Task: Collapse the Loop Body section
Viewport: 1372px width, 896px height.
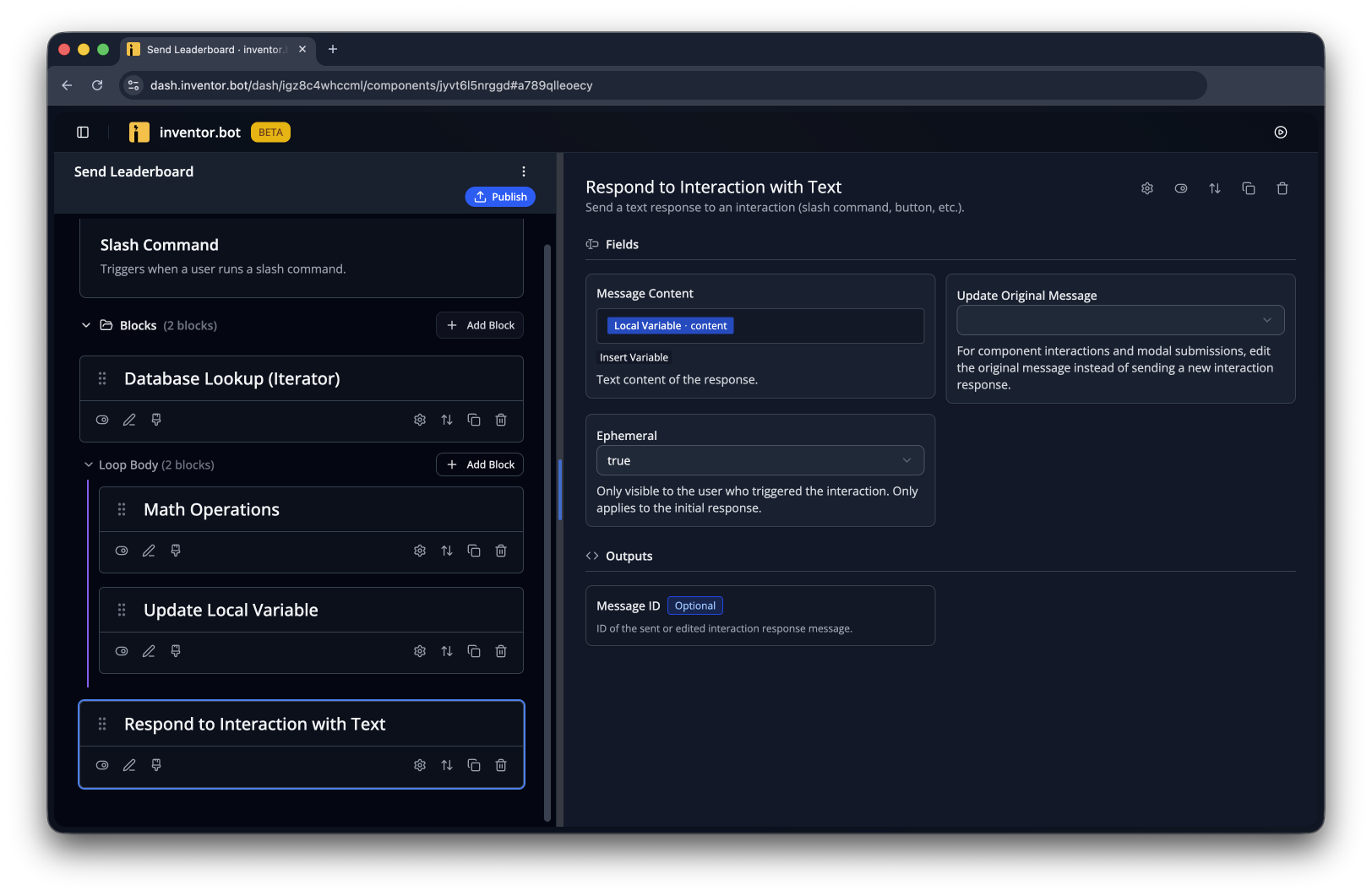Action: pos(89,464)
